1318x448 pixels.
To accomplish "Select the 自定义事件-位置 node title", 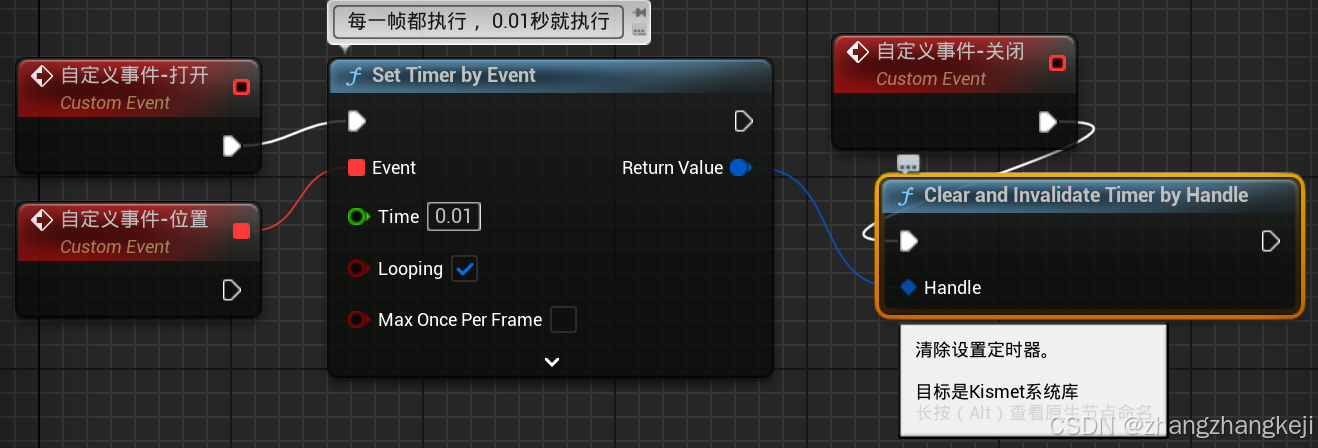I will pos(135,219).
